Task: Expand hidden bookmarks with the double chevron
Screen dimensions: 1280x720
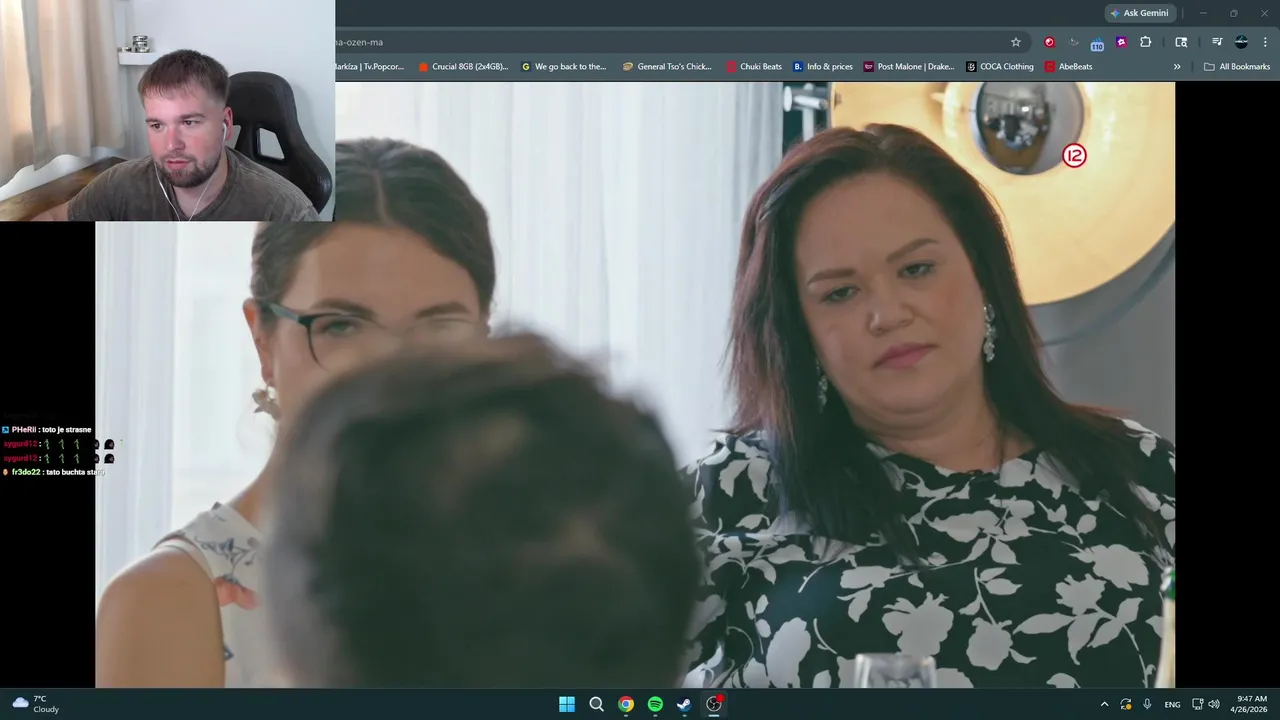Action: point(1177,67)
